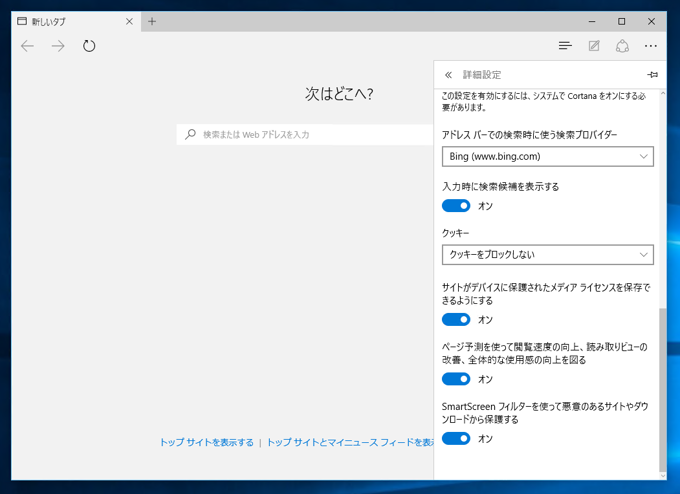This screenshot has width=680, height=494.
Task: Pin the 詳細設定 settings pane
Action: [652, 75]
